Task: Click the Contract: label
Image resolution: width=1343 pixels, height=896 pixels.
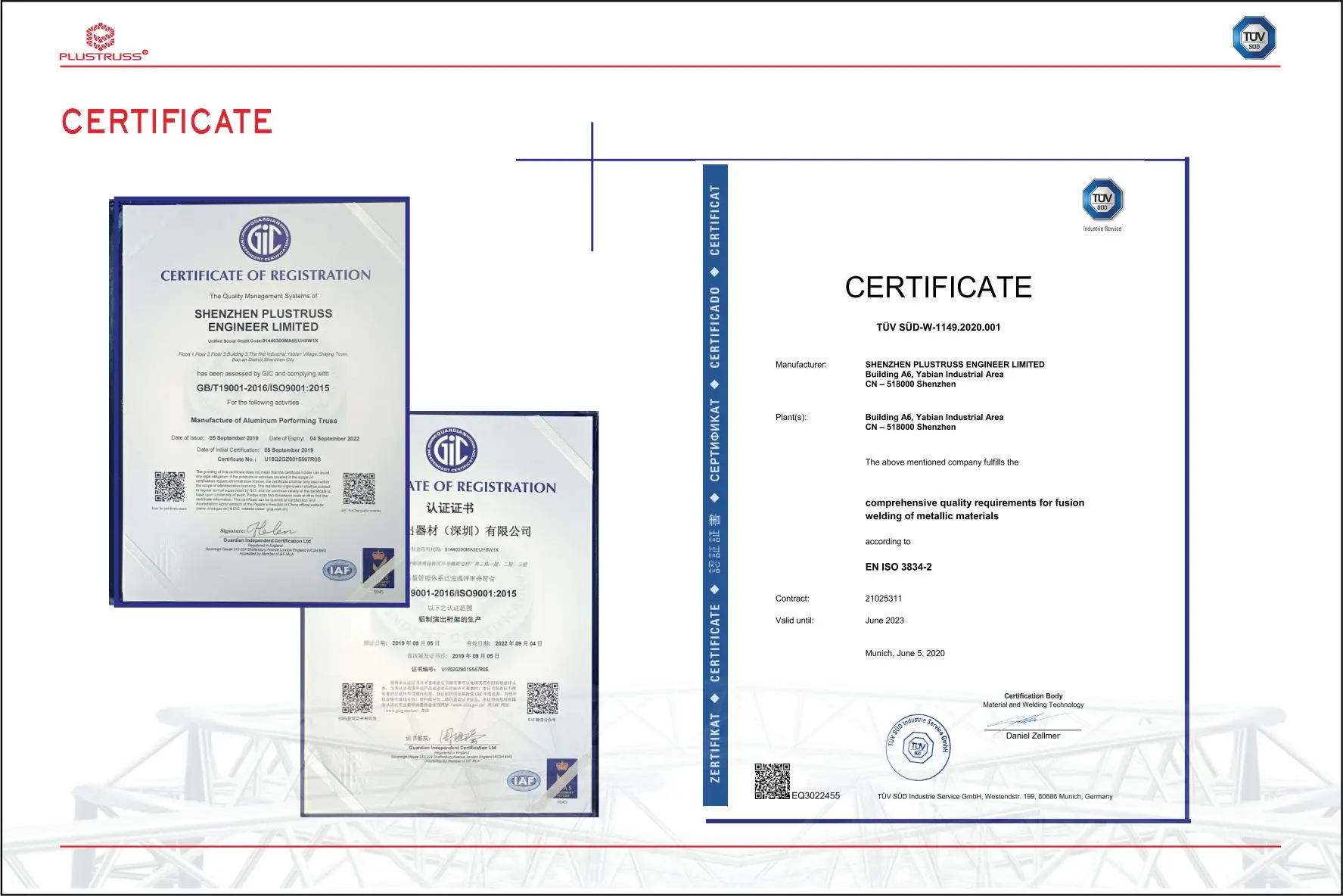Action: tap(792, 599)
